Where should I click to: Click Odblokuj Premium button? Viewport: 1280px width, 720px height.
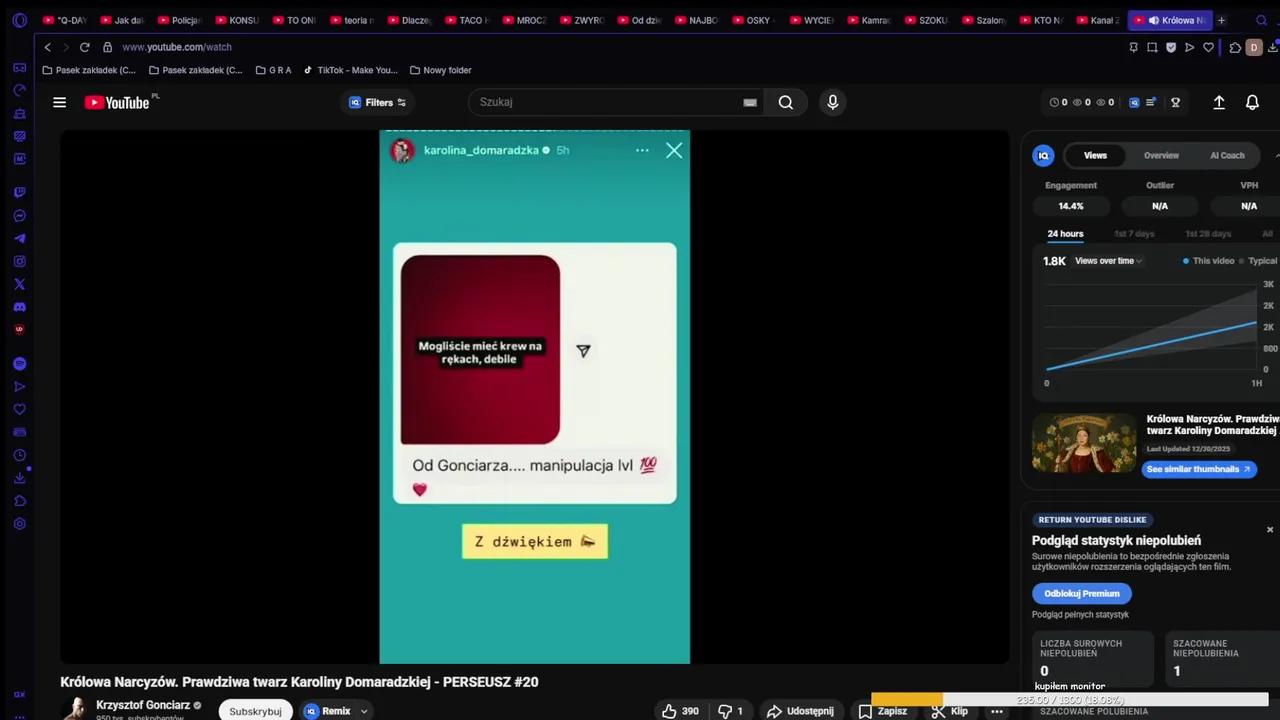1081,593
